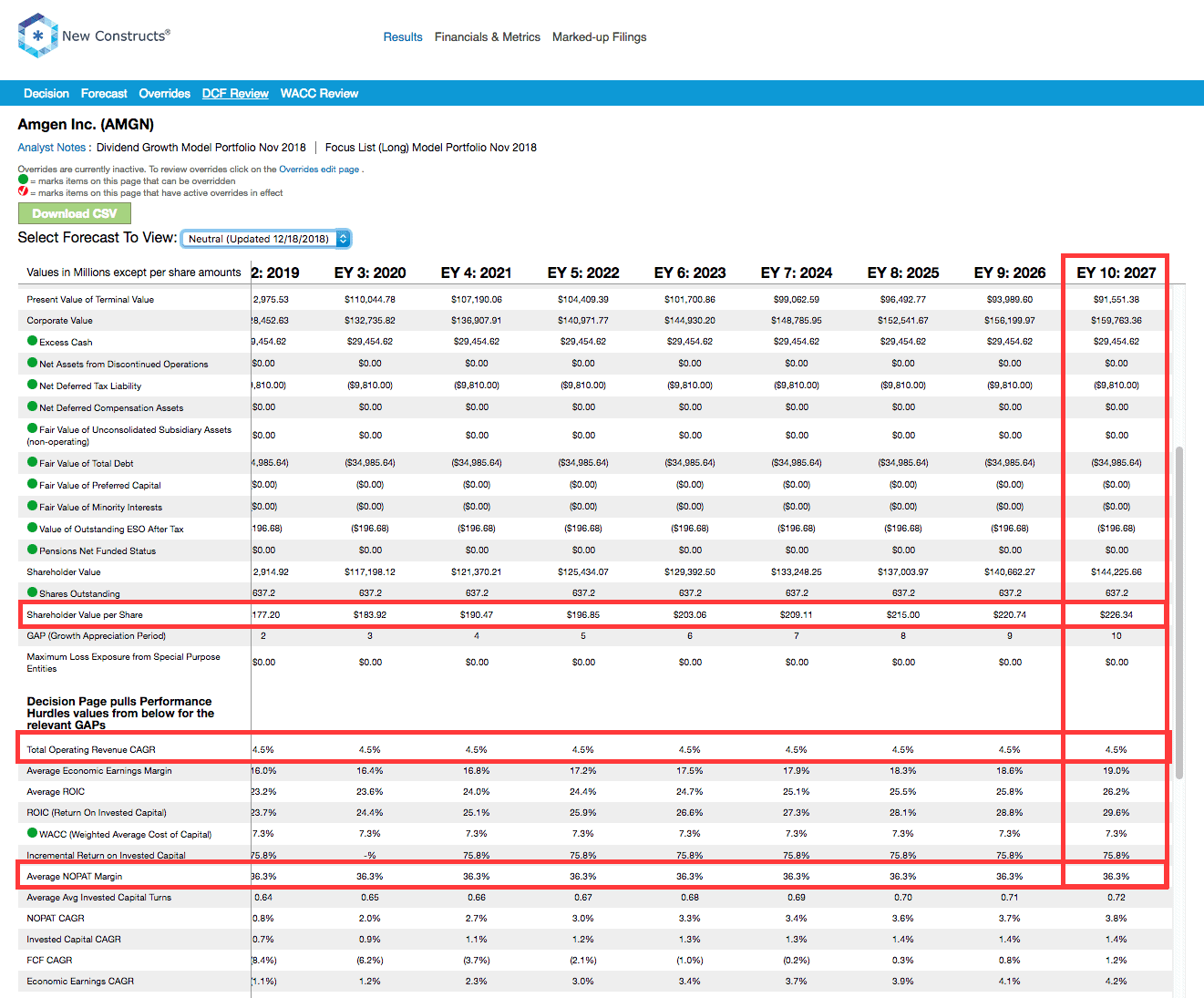Click the Amgen Inc. (AMGN) heading
The height and width of the screenshot is (998, 1204).
(86, 125)
